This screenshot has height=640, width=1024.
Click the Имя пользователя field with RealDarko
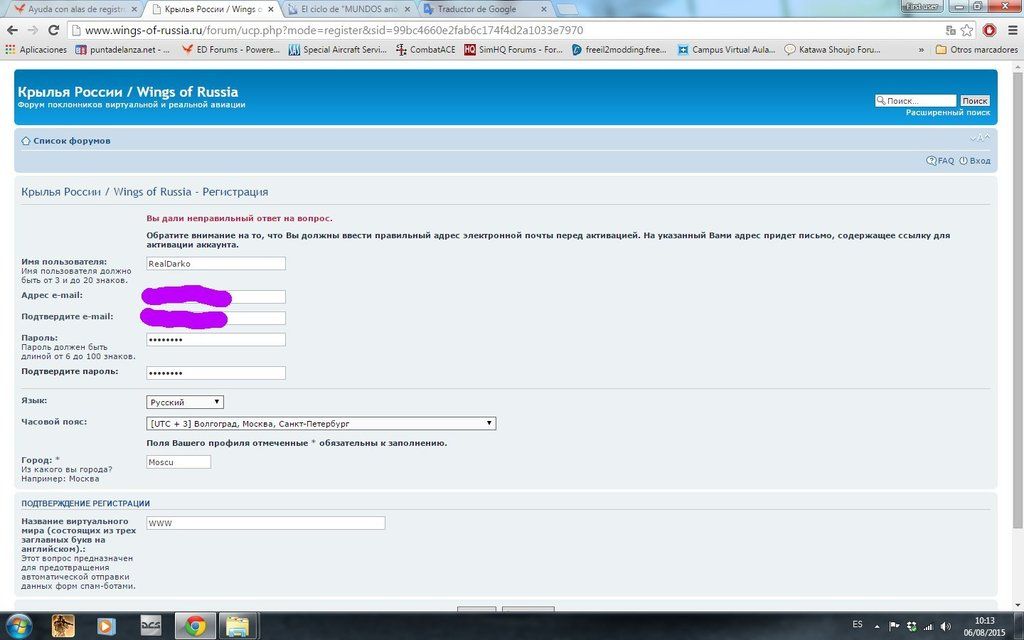215,264
